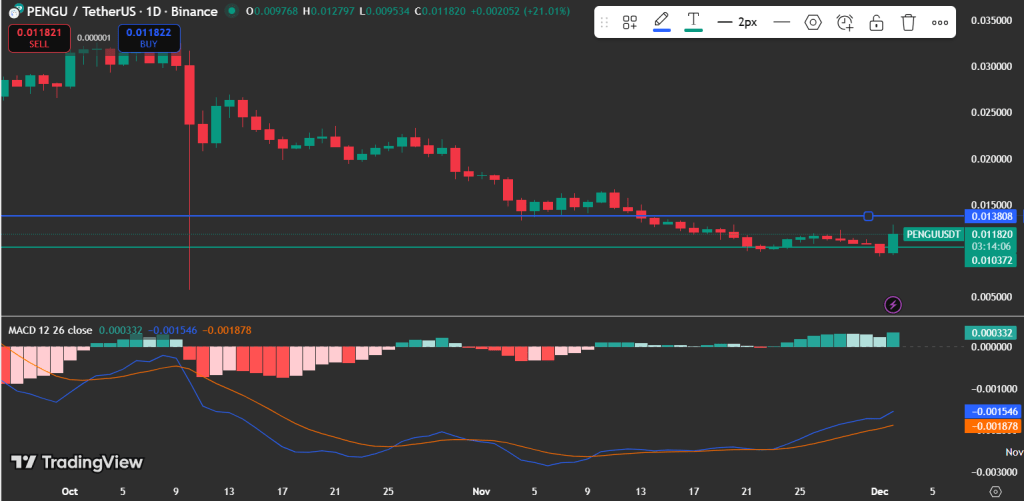Viewport: 1024px width, 501px height.
Task: Click the MACD 12 26 close legend
Action: [x=50, y=331]
